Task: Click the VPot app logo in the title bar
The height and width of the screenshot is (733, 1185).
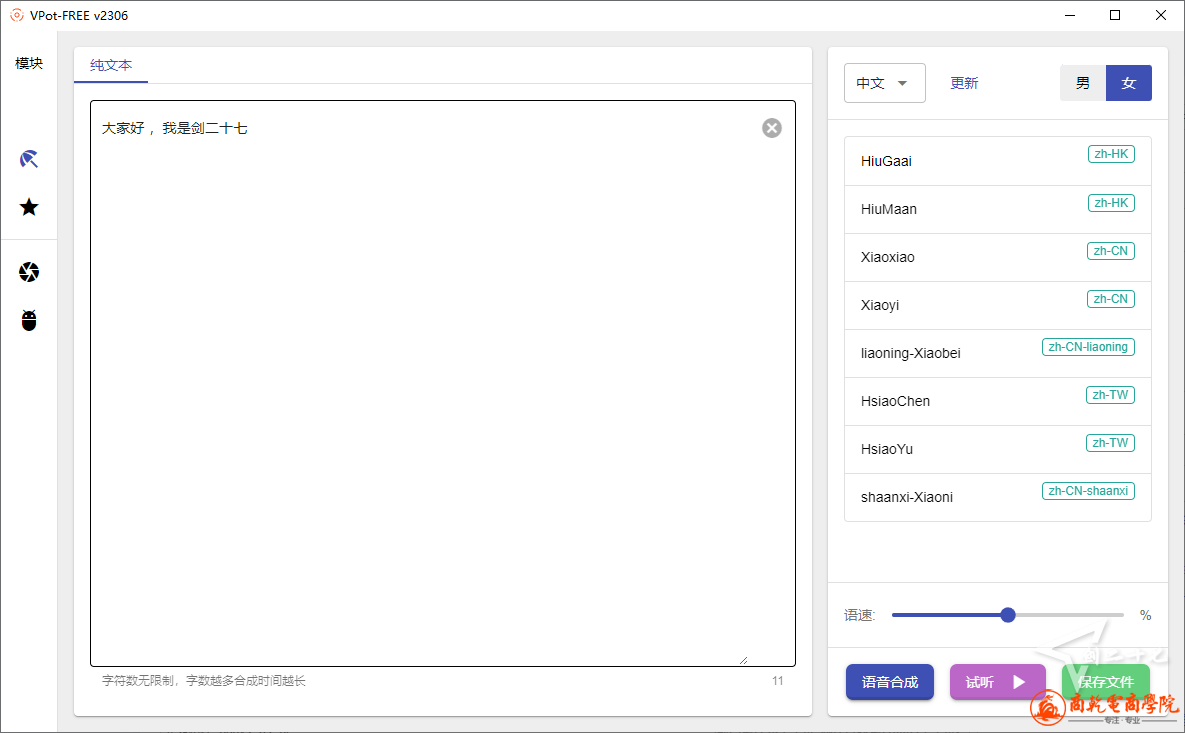Action: 16,15
